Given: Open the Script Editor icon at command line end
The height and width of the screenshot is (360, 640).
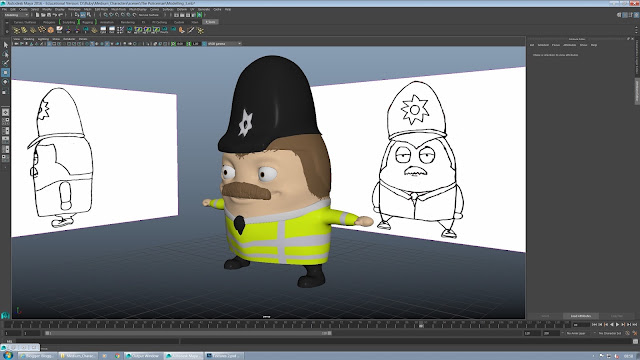Looking at the screenshot, I should [635, 341].
